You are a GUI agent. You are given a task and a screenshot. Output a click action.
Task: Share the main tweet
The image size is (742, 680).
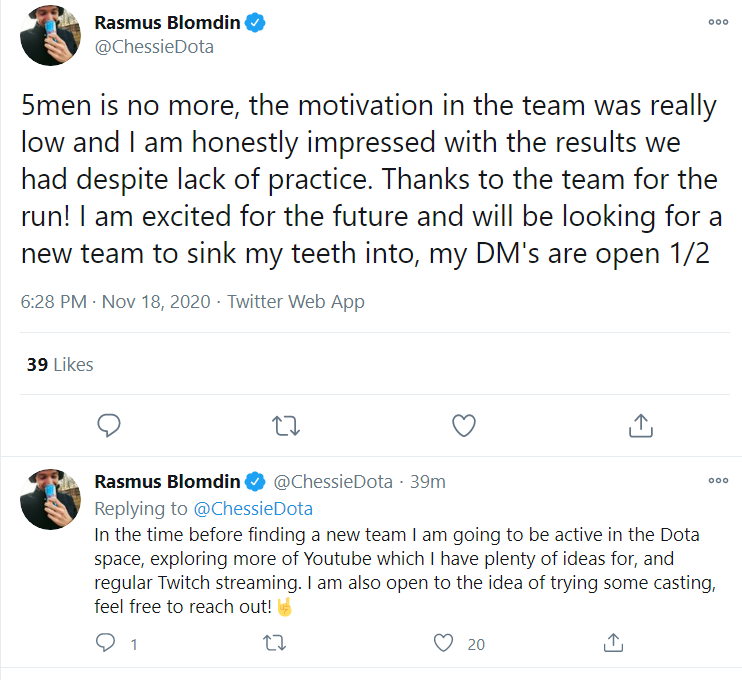[x=640, y=426]
